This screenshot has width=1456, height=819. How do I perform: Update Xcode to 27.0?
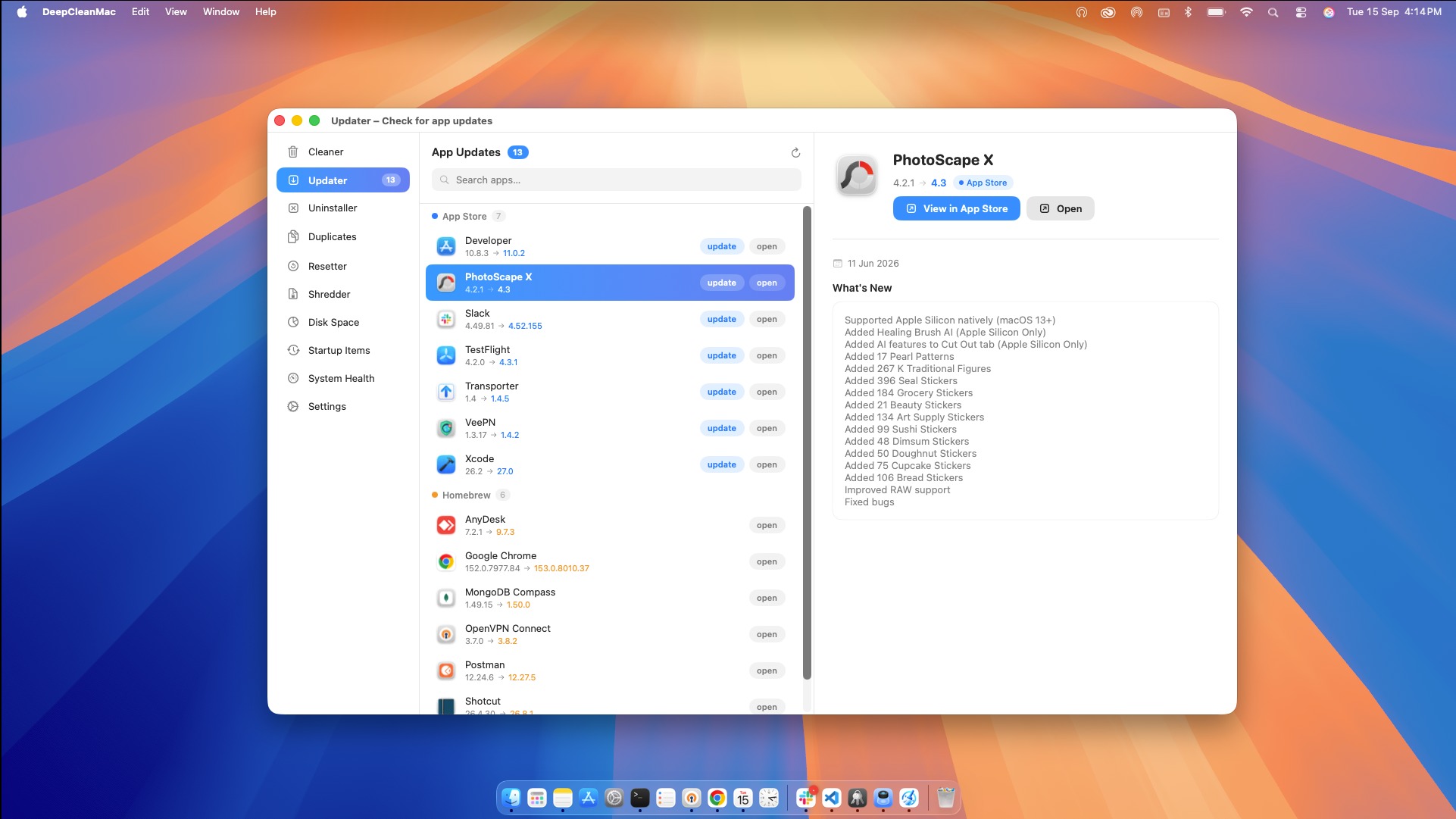(721, 464)
